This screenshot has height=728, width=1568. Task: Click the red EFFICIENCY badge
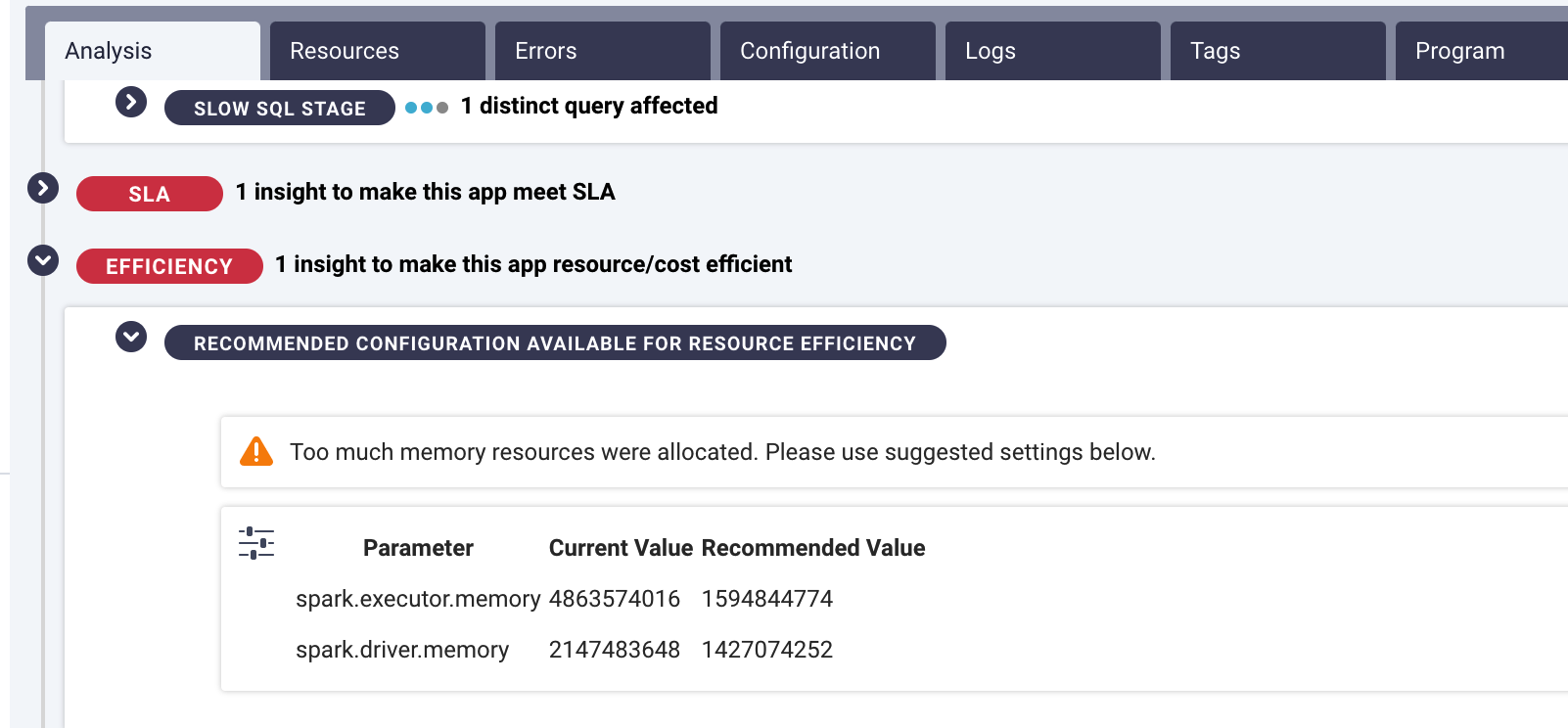click(169, 266)
